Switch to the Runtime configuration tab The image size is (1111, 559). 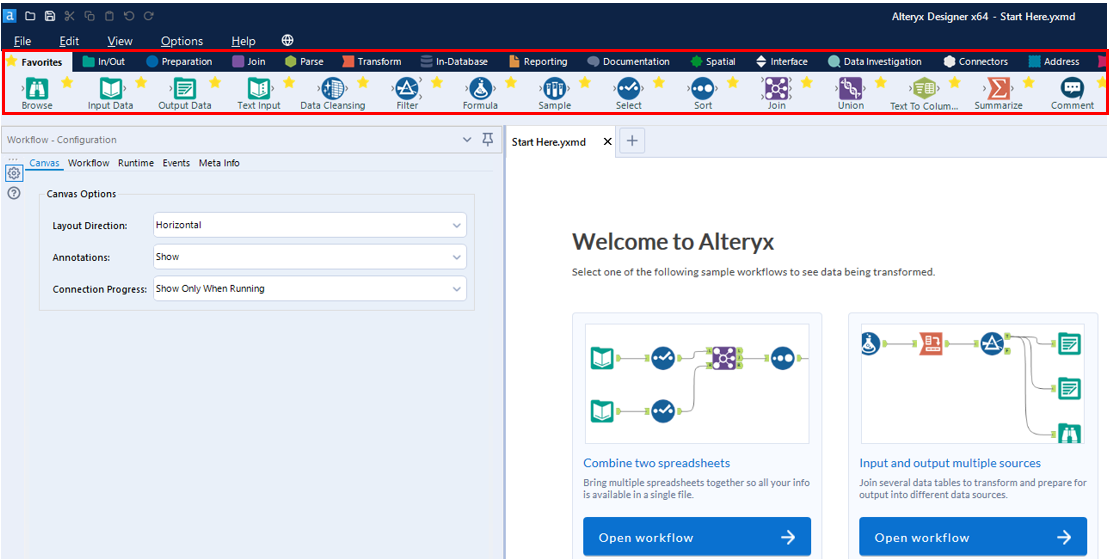click(x=136, y=163)
